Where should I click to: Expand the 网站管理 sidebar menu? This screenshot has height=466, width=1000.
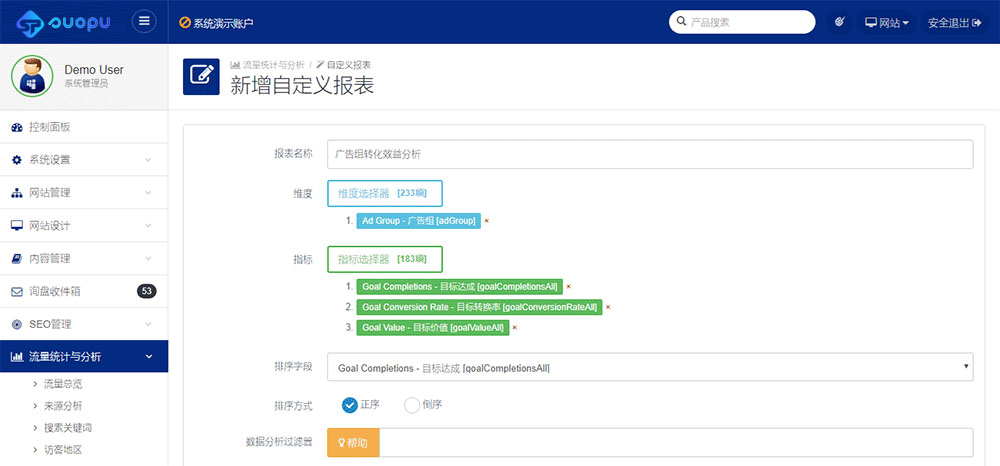[x=84, y=193]
